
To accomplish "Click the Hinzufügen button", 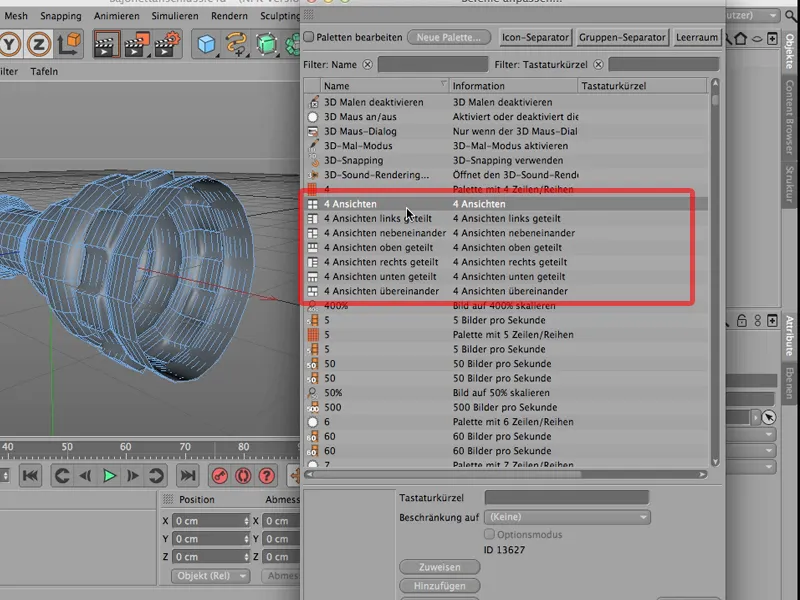I will coord(439,586).
